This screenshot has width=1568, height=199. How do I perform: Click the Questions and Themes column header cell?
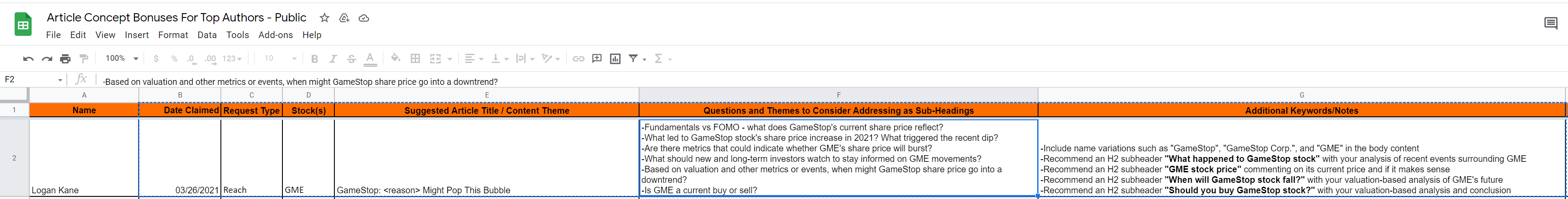838,111
